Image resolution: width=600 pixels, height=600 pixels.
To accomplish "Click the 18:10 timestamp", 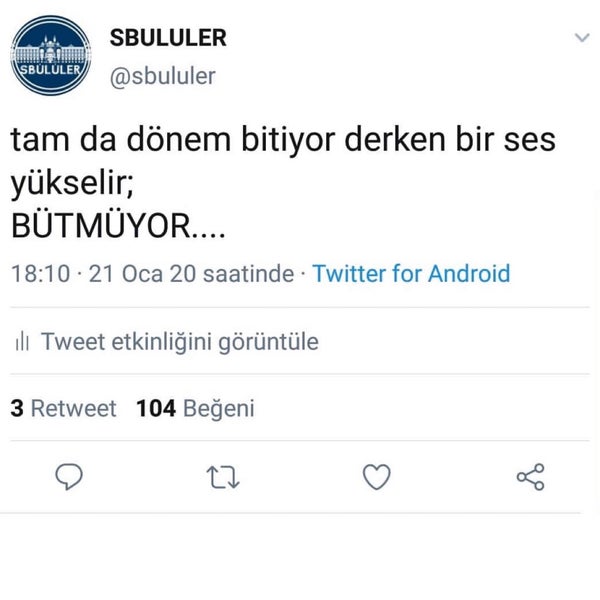I will (41, 274).
